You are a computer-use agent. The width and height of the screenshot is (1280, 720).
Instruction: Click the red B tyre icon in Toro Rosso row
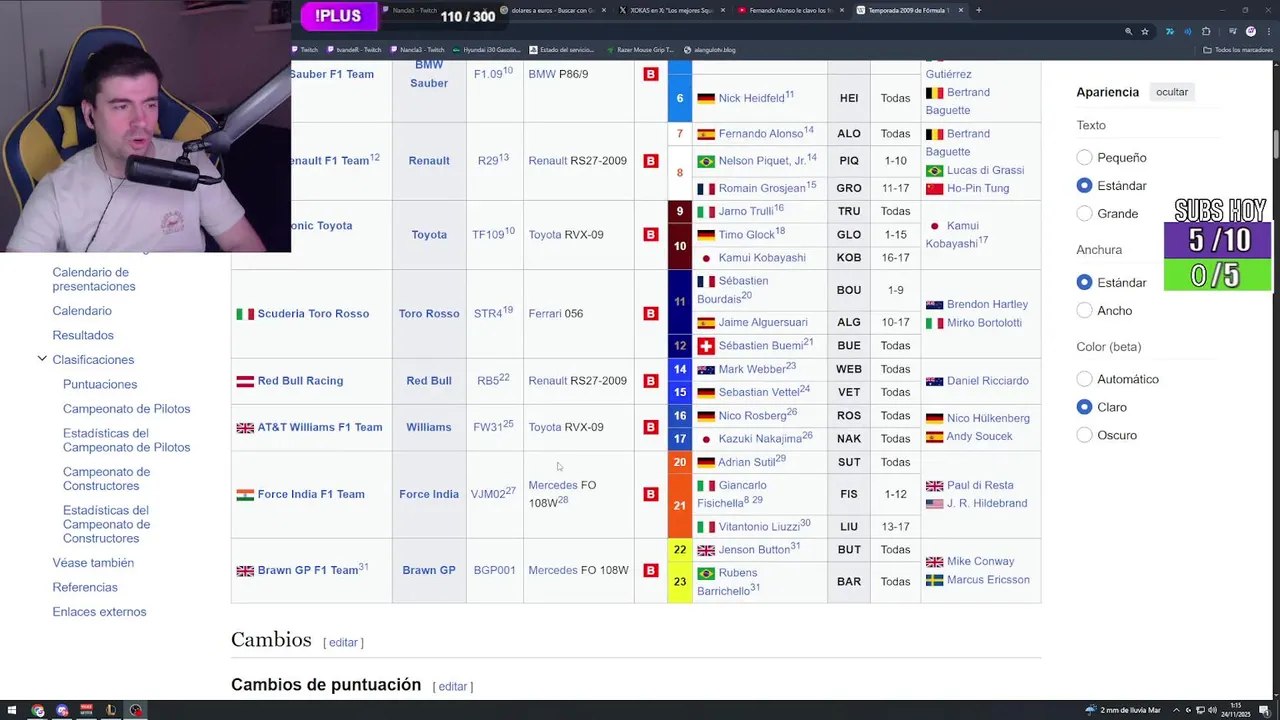pyautogui.click(x=651, y=313)
